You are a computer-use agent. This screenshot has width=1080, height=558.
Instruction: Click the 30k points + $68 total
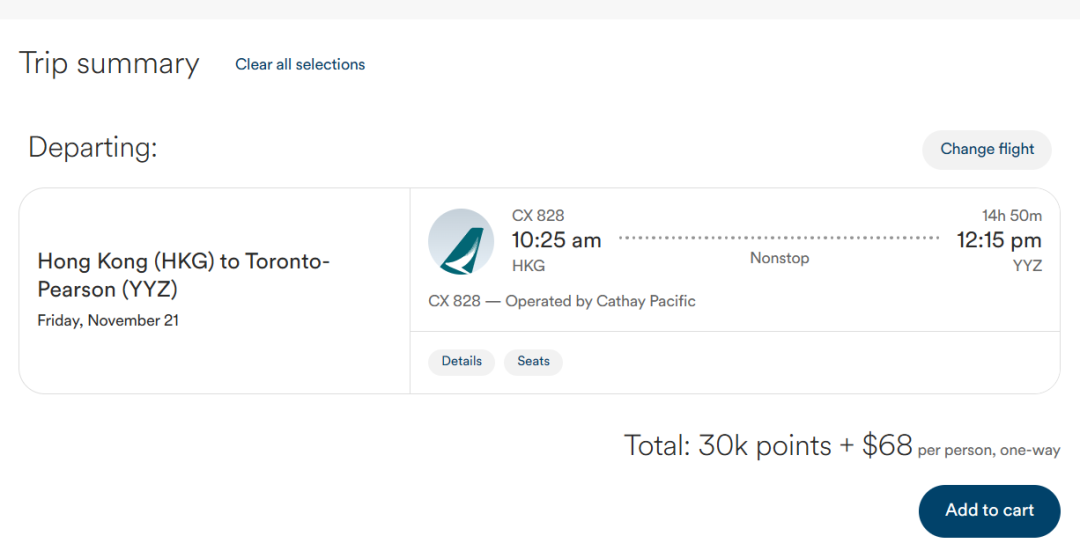pos(768,446)
